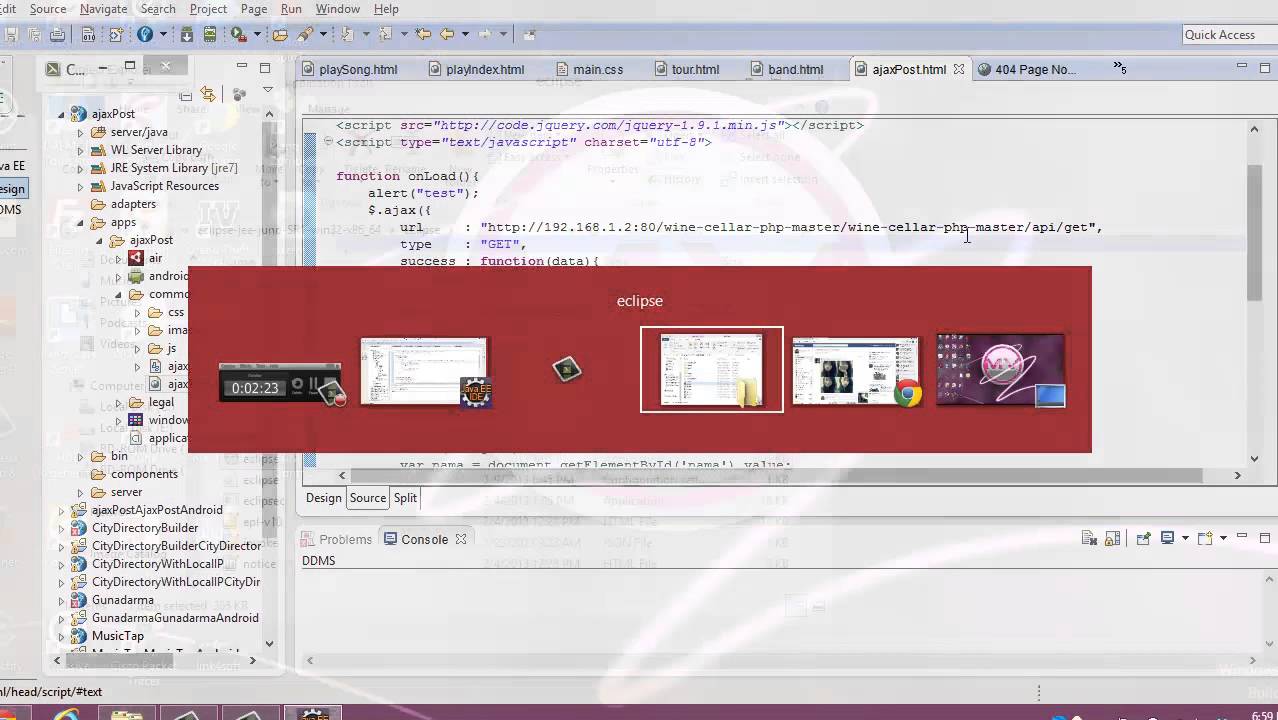
Task: Click the Search flashlight toolbar icon
Action: point(305,35)
